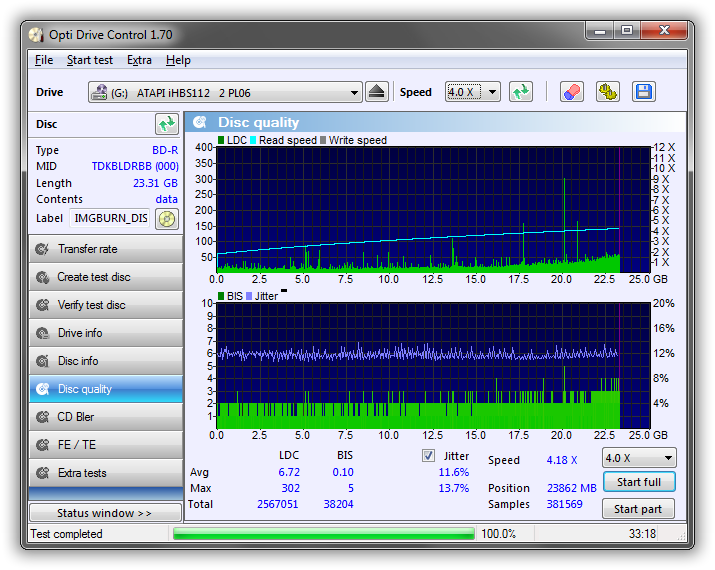Click the gray Write speed legend swatch
Viewport: 715px width, 570px height.
(323, 140)
